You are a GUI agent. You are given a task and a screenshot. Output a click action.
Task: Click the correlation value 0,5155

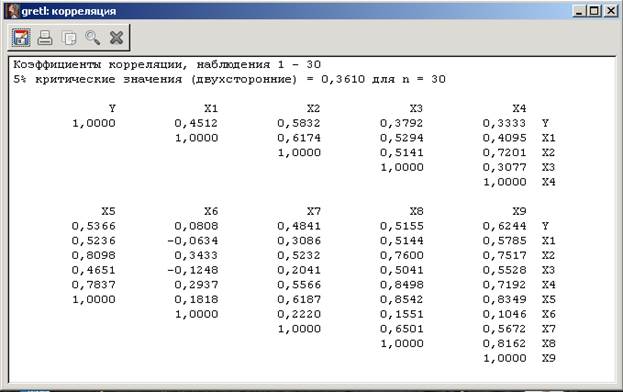point(402,226)
